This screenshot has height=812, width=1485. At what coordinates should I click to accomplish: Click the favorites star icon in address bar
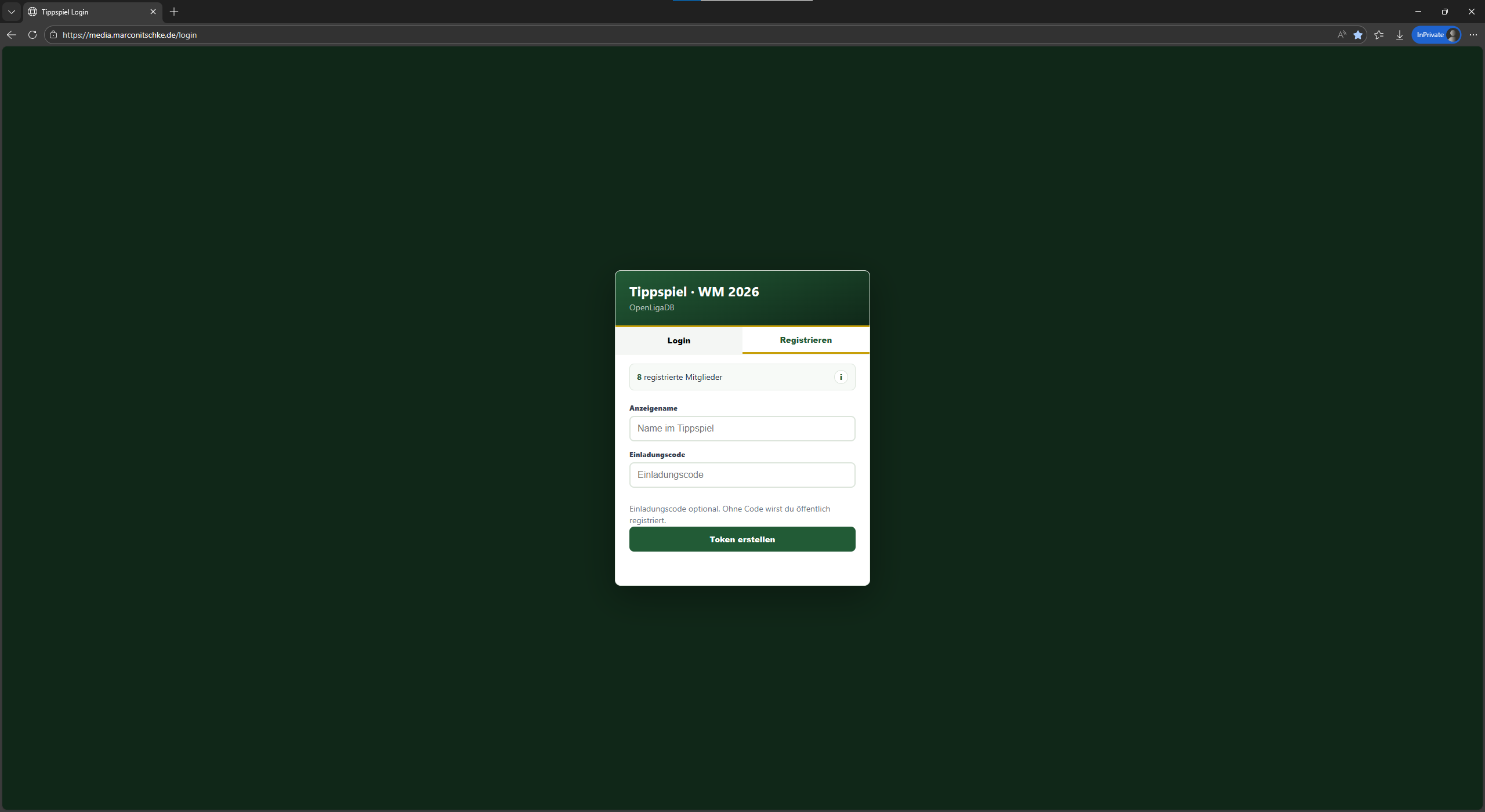click(1358, 35)
